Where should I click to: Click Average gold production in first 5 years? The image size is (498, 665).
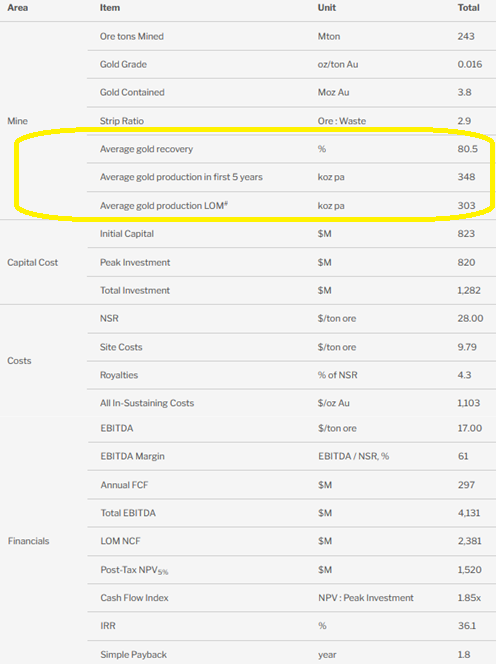click(x=181, y=177)
